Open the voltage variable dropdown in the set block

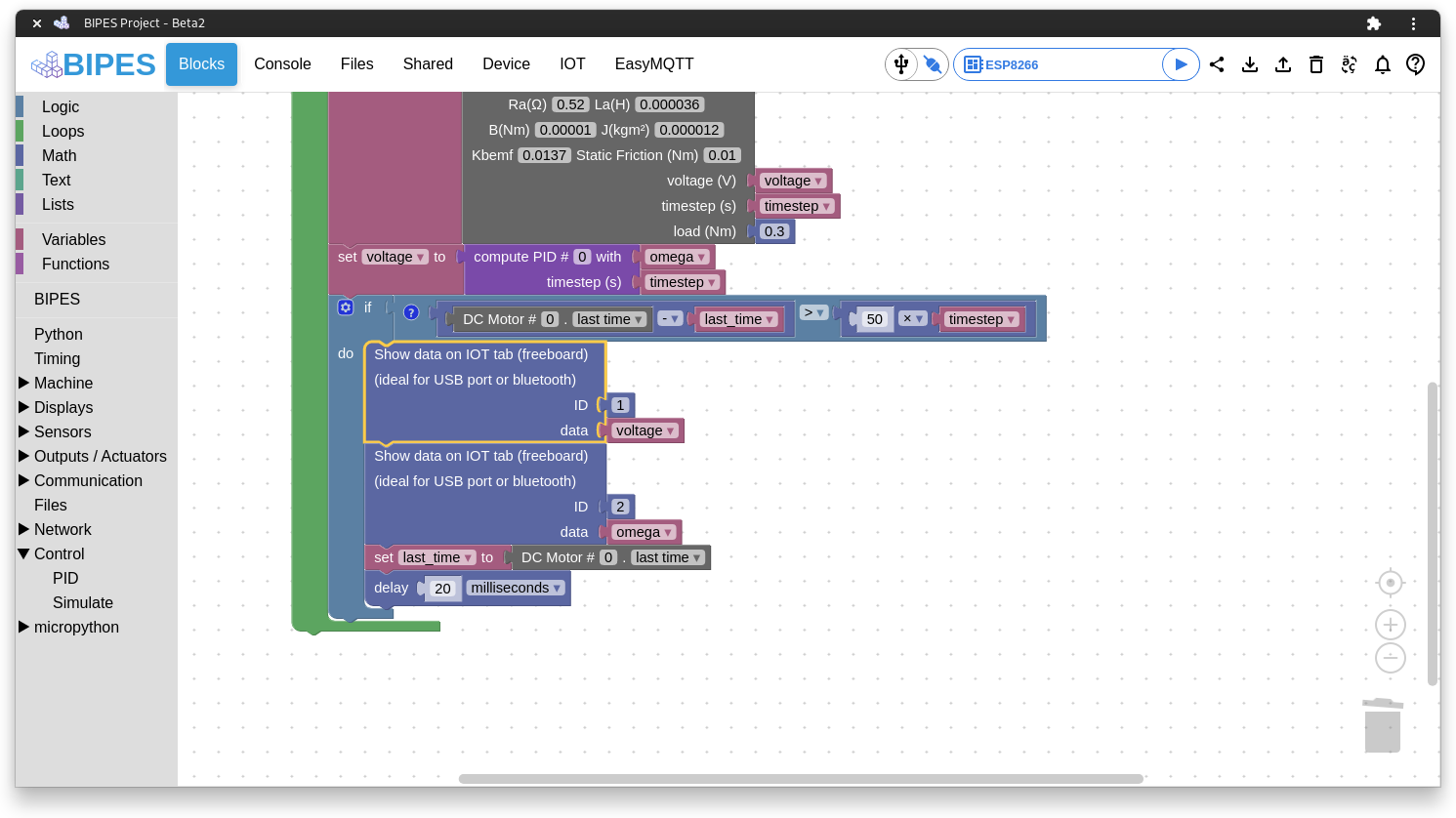(x=395, y=256)
